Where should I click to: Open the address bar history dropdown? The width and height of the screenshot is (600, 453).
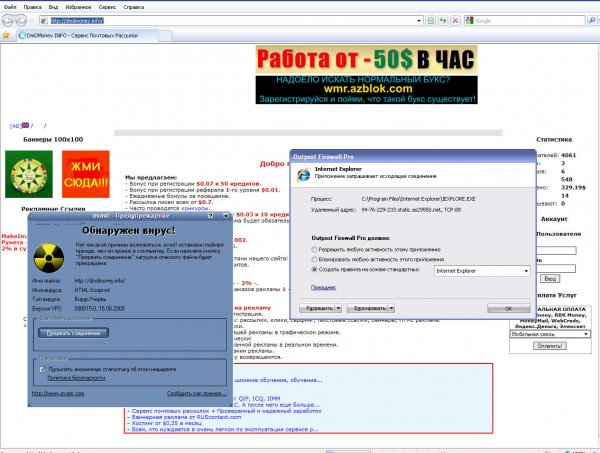(419, 21)
